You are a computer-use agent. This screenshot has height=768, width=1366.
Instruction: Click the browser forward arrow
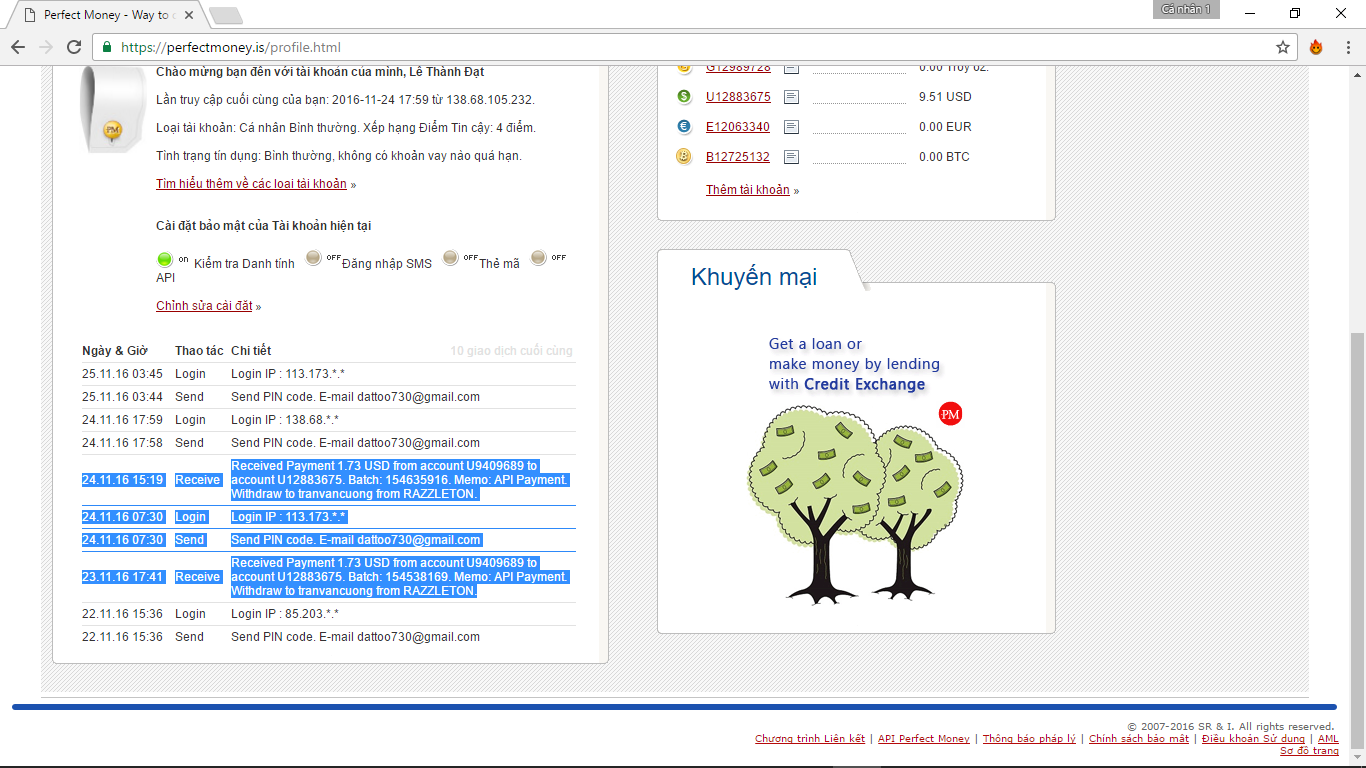coord(46,47)
